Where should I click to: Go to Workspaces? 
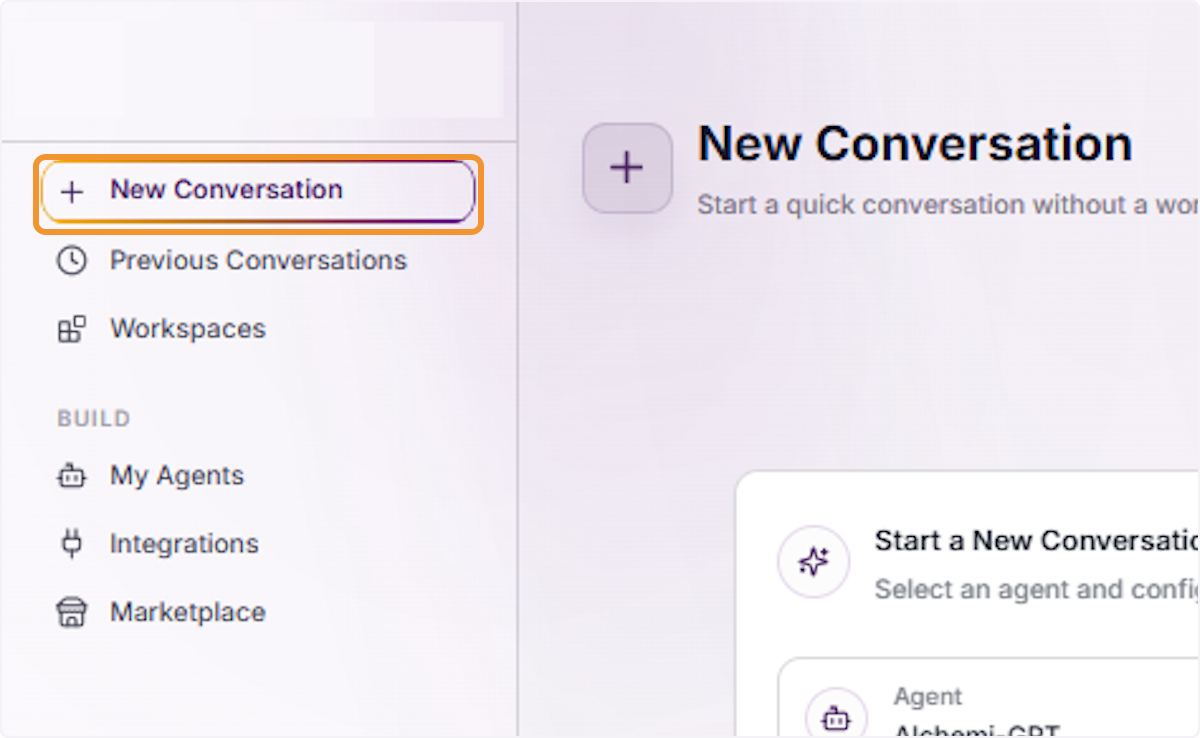tap(162, 329)
